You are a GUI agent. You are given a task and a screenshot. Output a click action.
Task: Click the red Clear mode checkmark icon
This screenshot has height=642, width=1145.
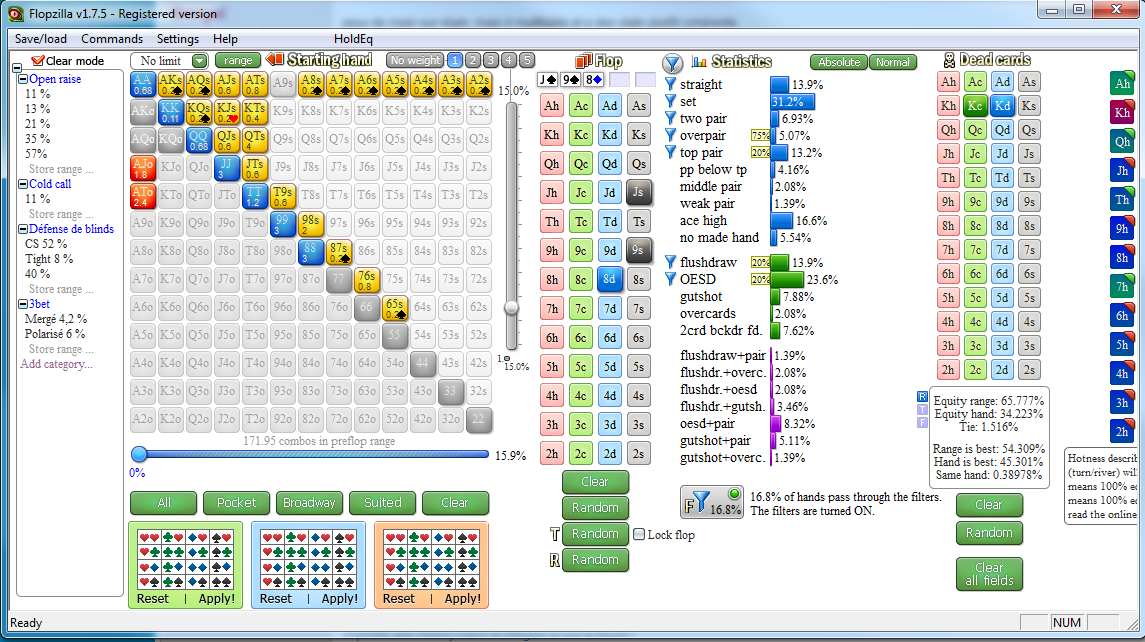(37, 61)
